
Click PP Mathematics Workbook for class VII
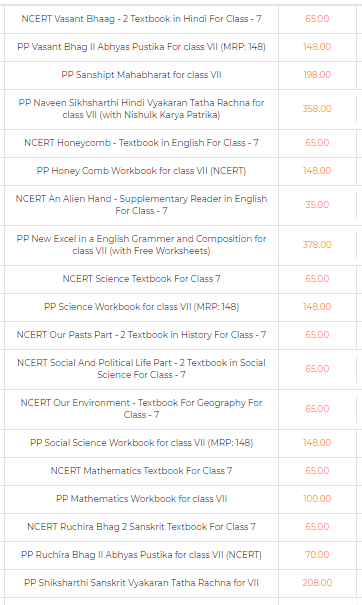[141, 499]
